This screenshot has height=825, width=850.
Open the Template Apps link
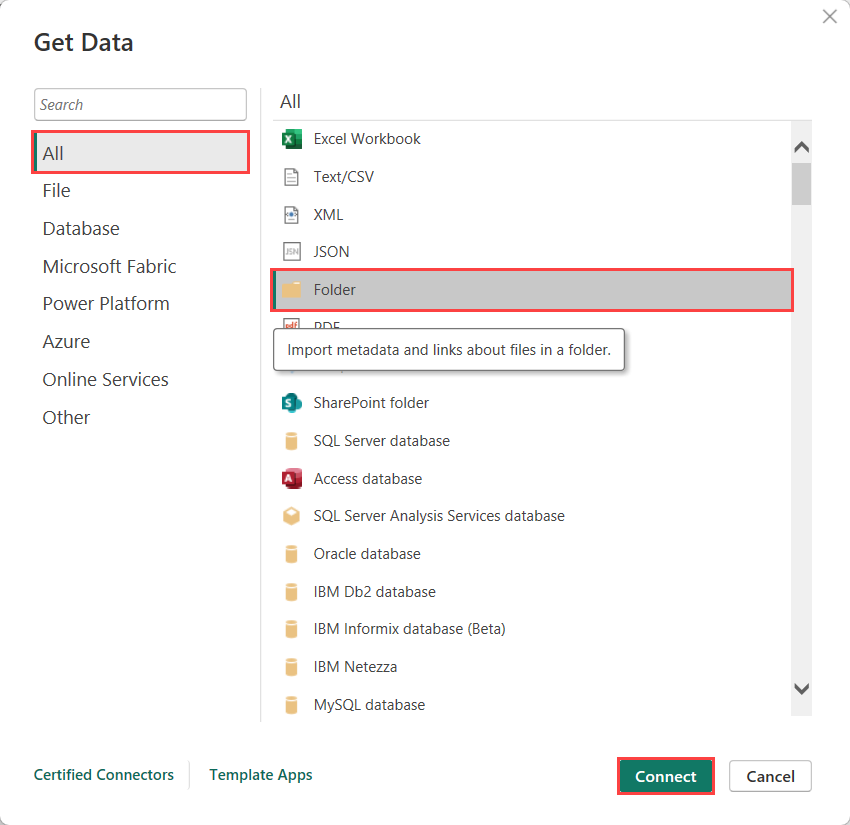click(x=261, y=775)
